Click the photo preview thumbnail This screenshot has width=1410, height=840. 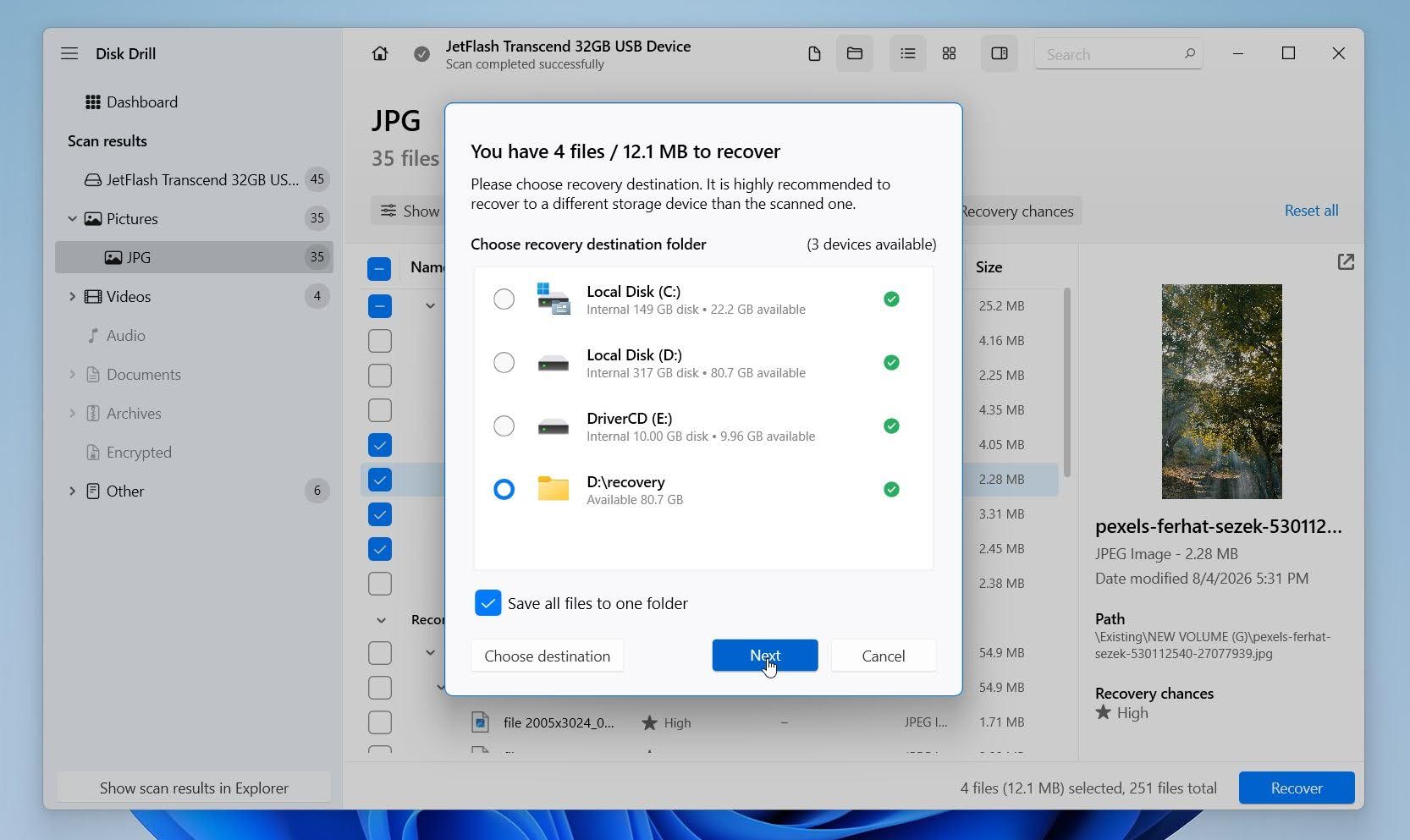point(1221,391)
